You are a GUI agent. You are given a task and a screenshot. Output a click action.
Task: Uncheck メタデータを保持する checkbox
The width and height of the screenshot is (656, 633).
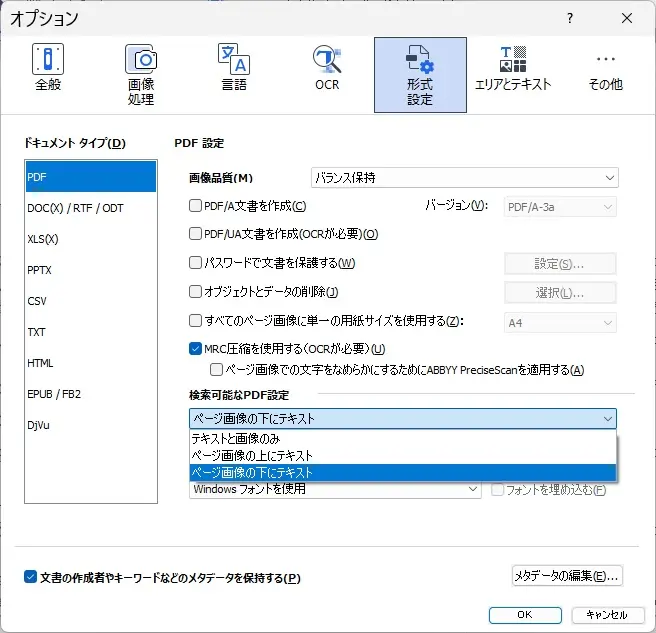(x=30, y=577)
